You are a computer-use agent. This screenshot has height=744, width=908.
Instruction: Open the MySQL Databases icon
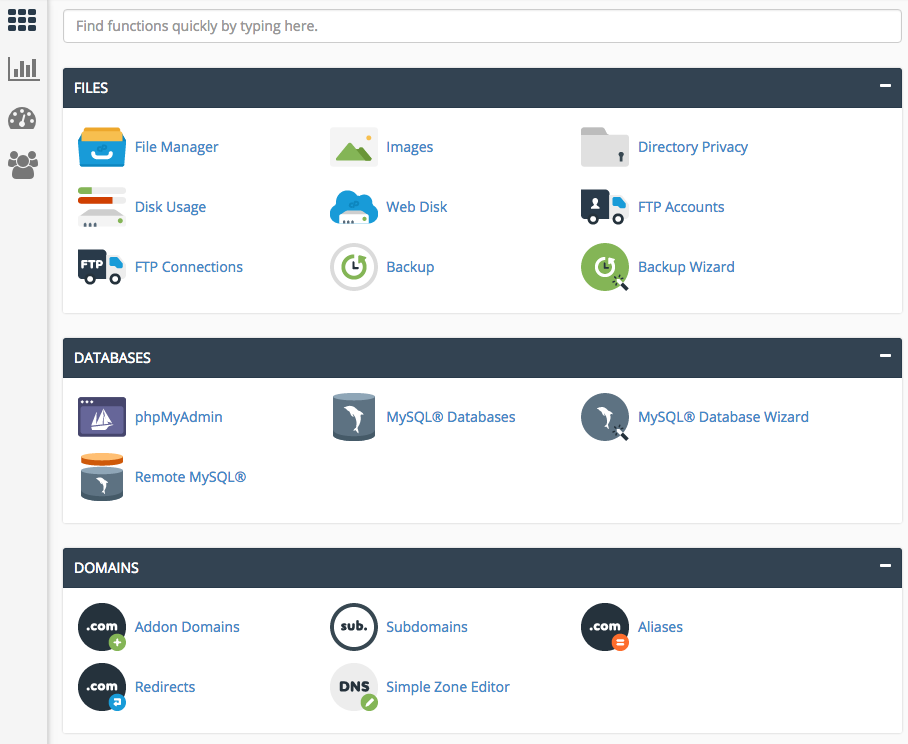click(x=353, y=417)
